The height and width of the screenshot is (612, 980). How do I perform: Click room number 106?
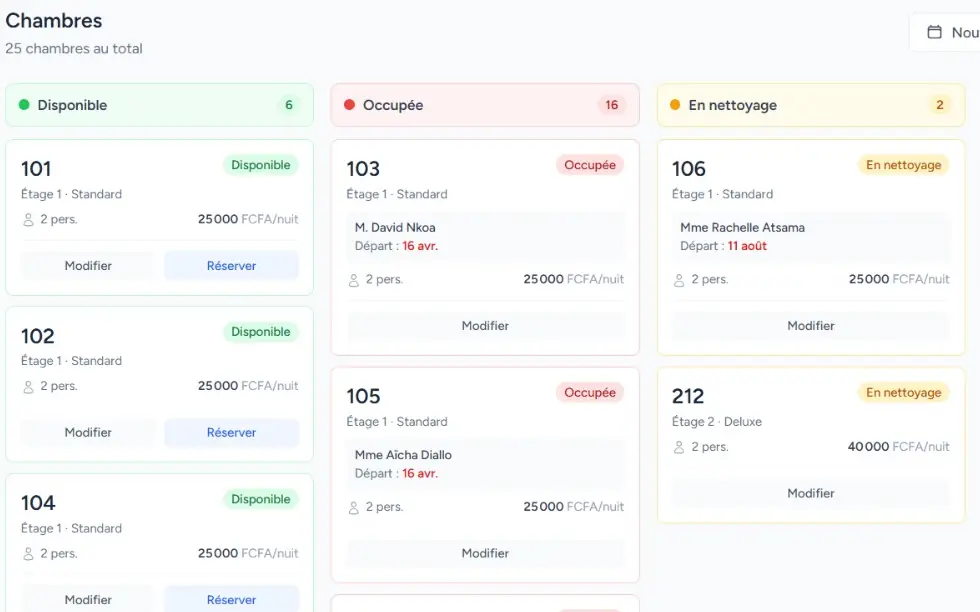pos(689,169)
